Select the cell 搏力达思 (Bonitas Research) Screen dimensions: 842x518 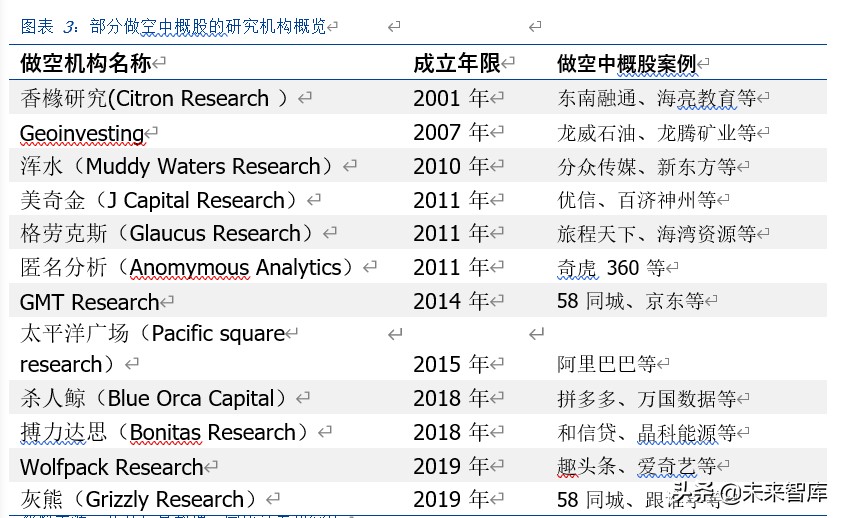coord(164,432)
